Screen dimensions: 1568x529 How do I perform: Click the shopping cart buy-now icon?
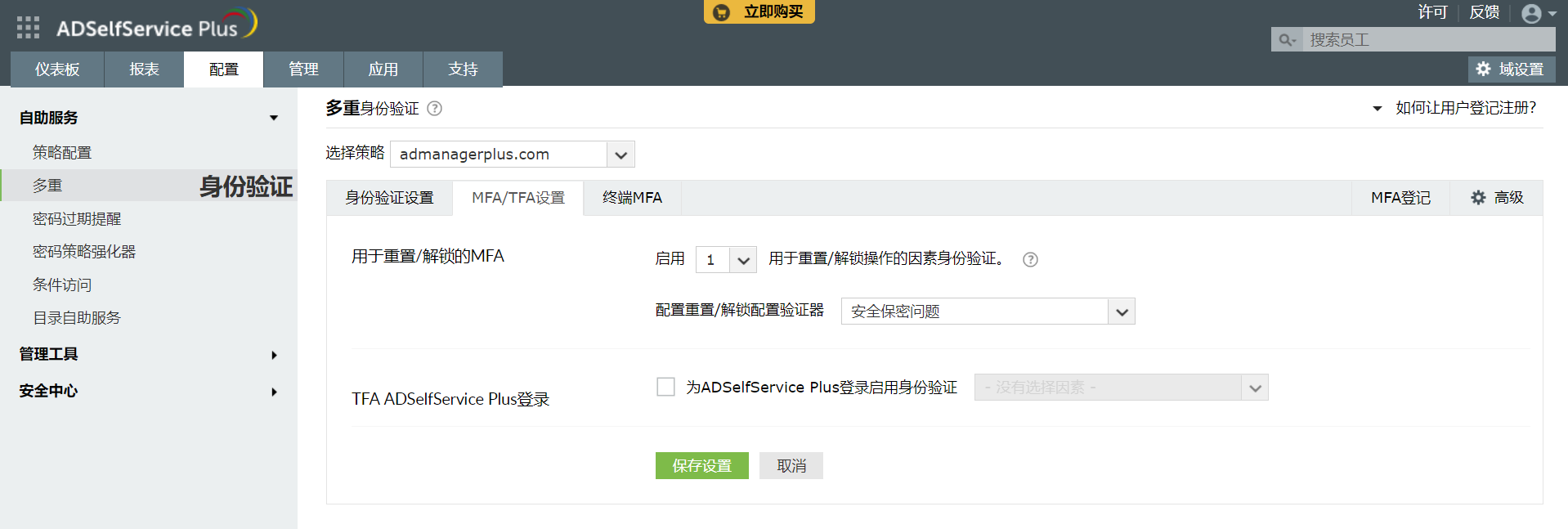[721, 12]
